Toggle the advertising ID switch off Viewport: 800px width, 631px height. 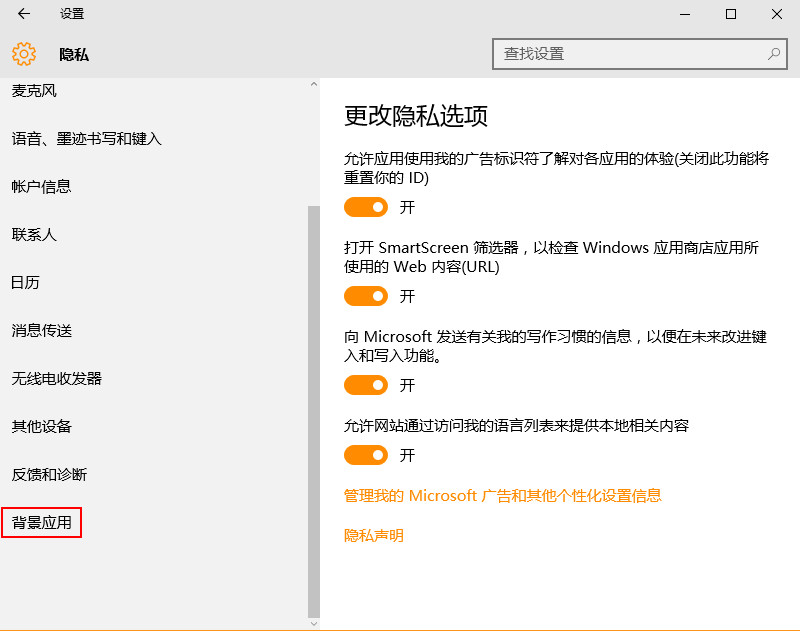366,207
